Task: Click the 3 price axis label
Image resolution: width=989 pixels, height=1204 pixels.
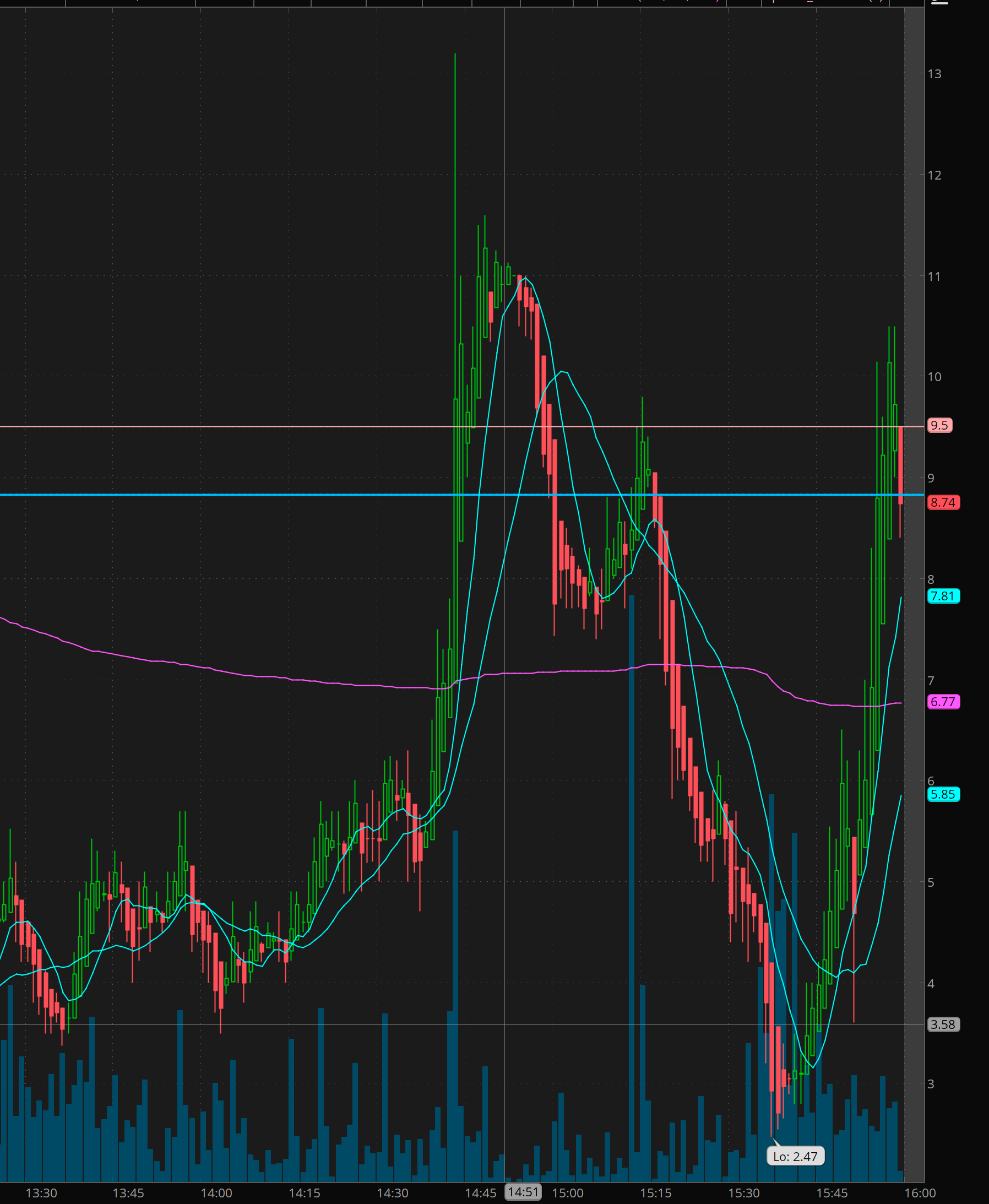Action: coord(931,1084)
